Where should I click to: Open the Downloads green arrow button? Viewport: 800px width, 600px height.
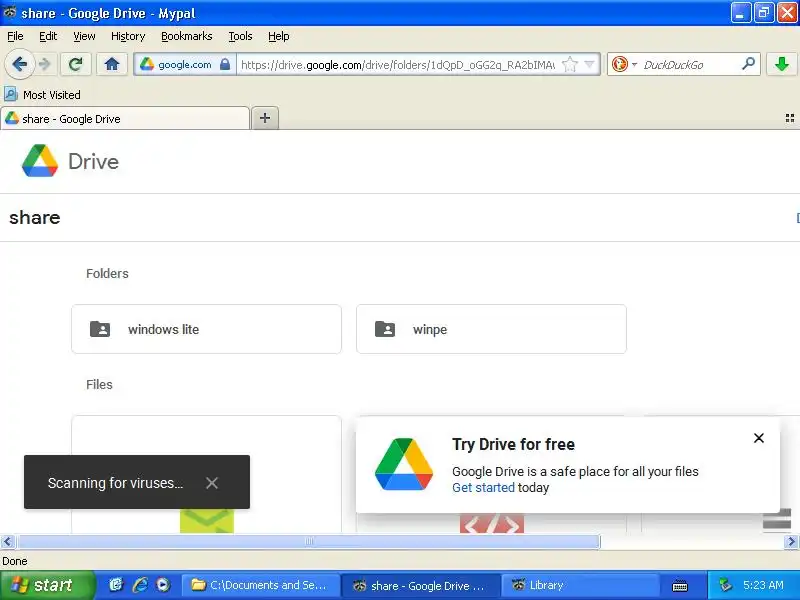[781, 64]
